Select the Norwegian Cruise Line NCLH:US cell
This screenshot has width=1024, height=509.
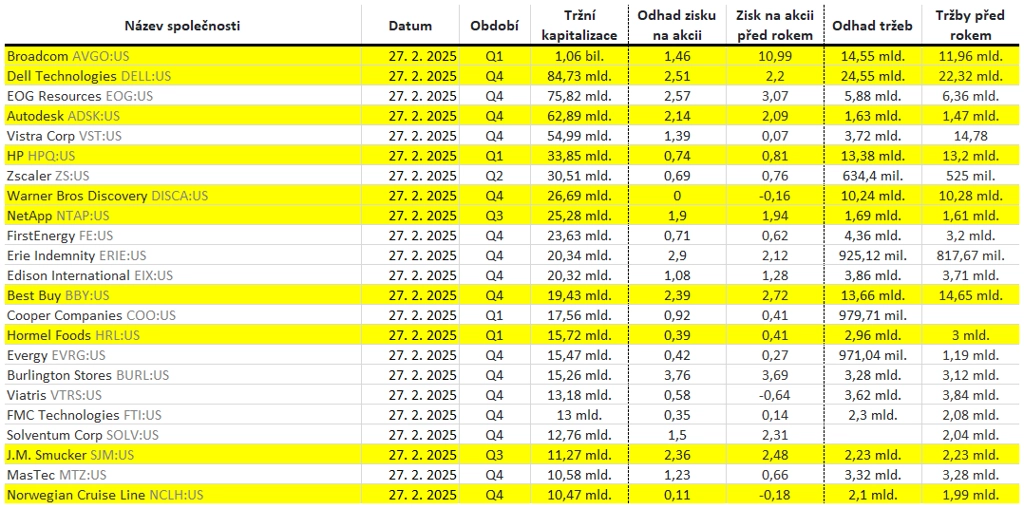click(x=182, y=495)
